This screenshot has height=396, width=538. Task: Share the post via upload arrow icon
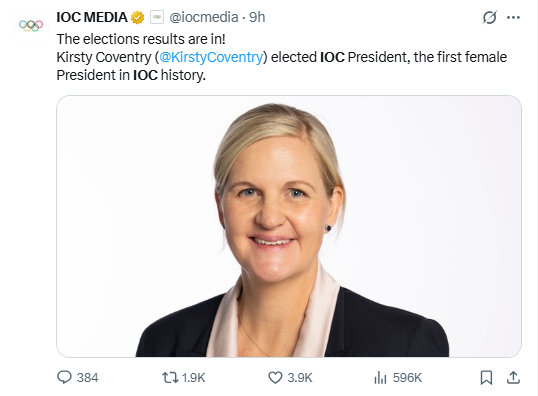point(513,377)
